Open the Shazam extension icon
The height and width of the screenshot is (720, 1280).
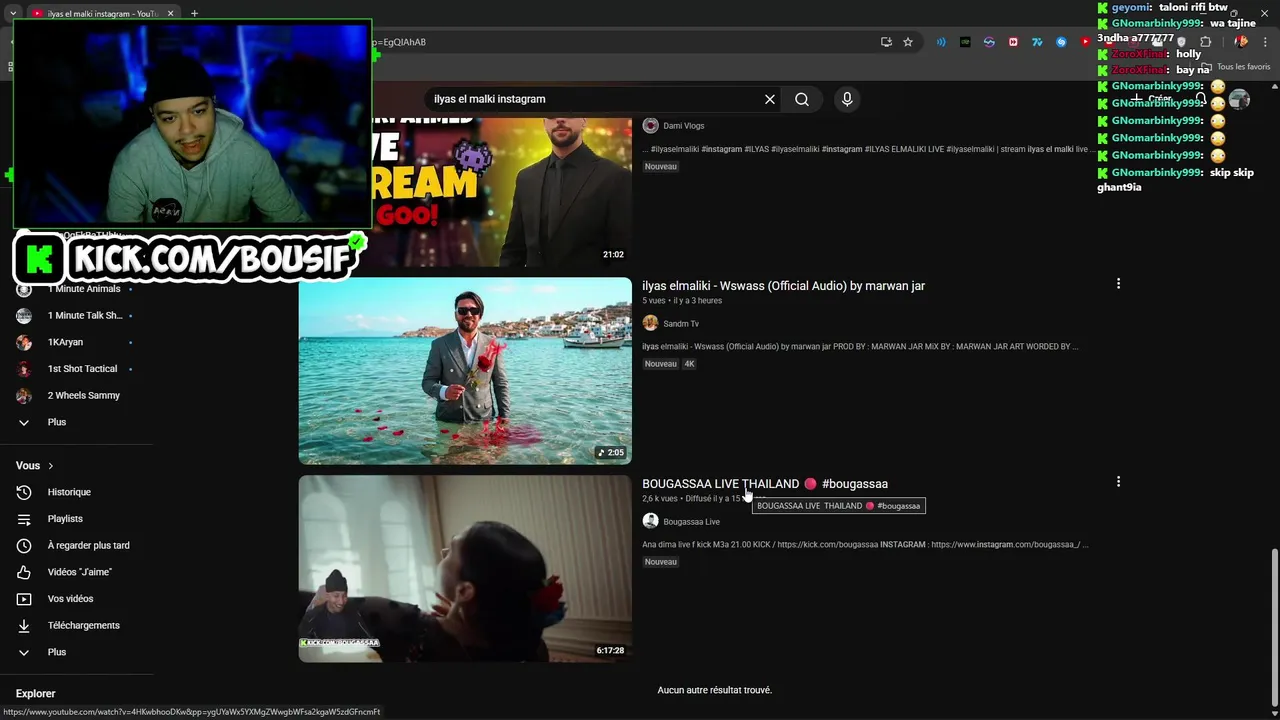click(1061, 42)
